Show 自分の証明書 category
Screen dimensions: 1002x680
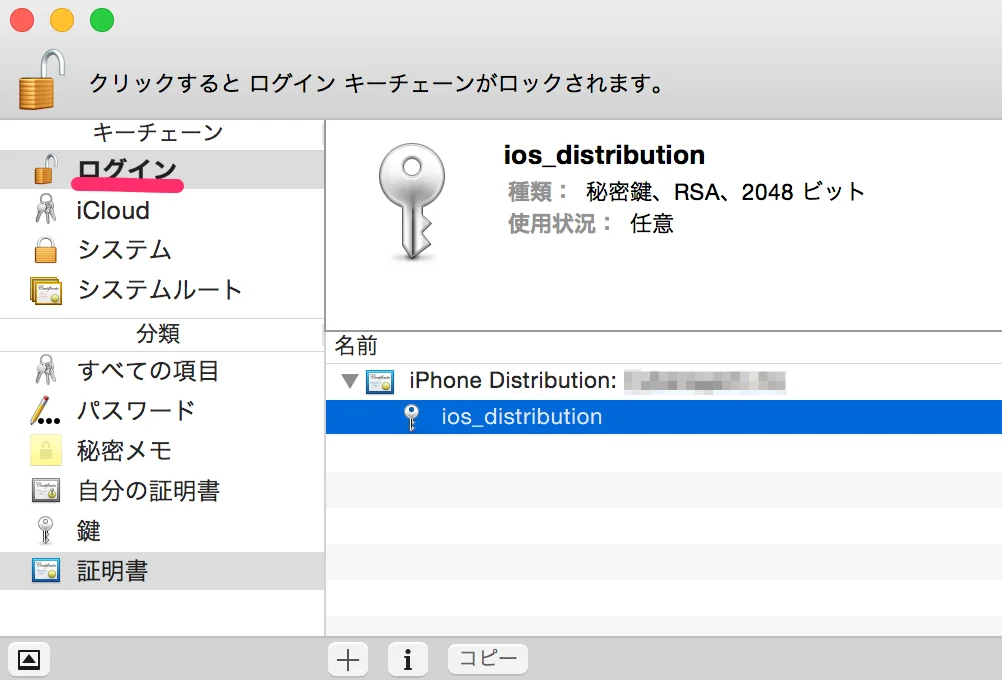162,491
